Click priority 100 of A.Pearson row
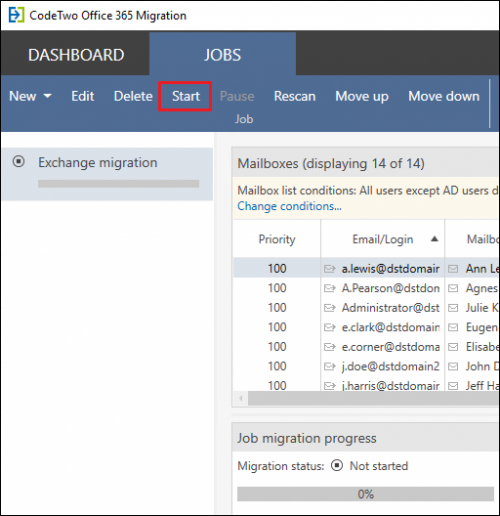Image resolution: width=500 pixels, height=516 pixels. (x=277, y=288)
